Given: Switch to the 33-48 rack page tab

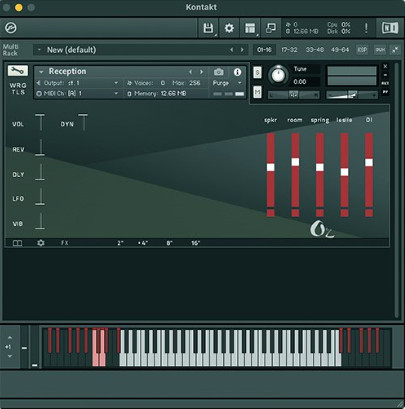Looking at the screenshot, I should pyautogui.click(x=315, y=50).
